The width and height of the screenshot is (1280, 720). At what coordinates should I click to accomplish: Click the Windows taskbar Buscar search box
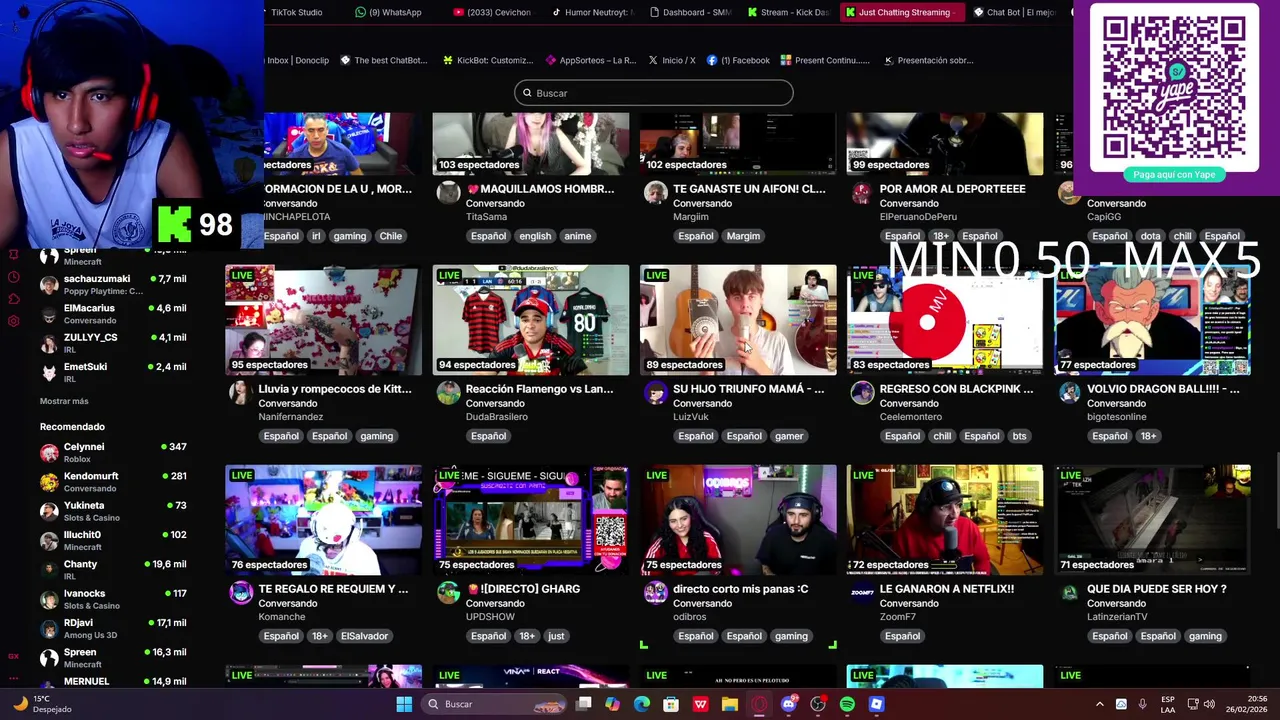point(496,704)
